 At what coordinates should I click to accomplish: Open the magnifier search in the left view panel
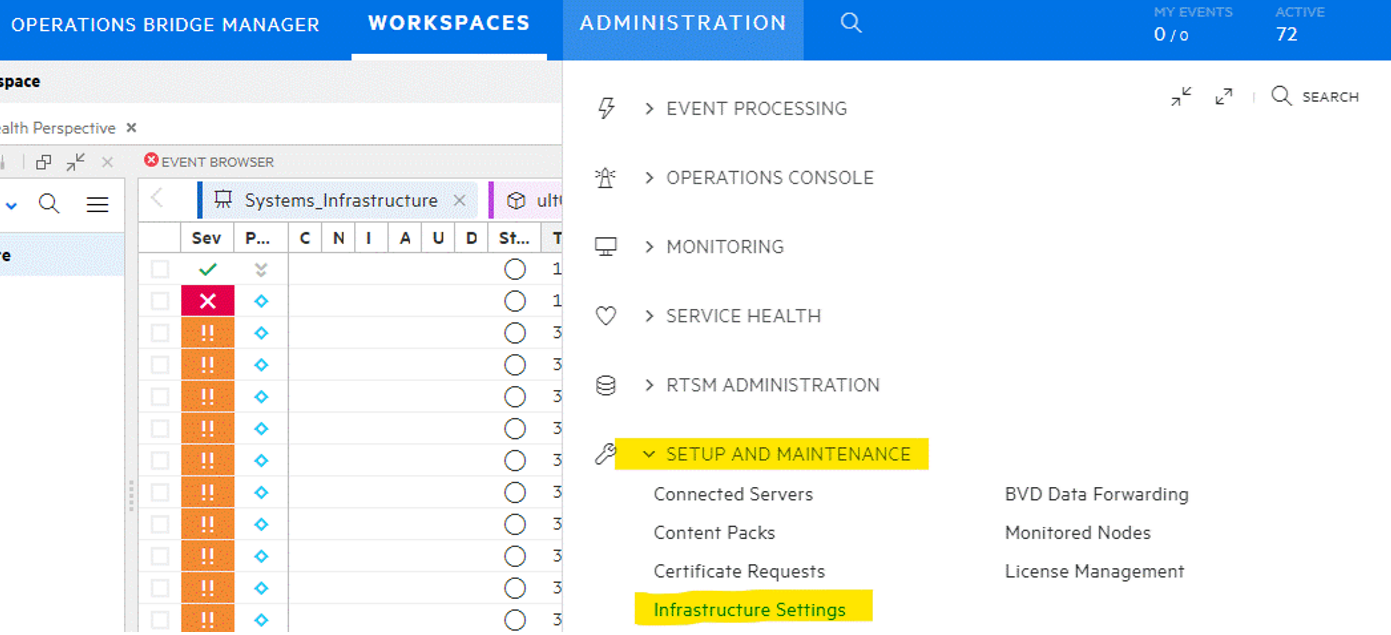49,204
